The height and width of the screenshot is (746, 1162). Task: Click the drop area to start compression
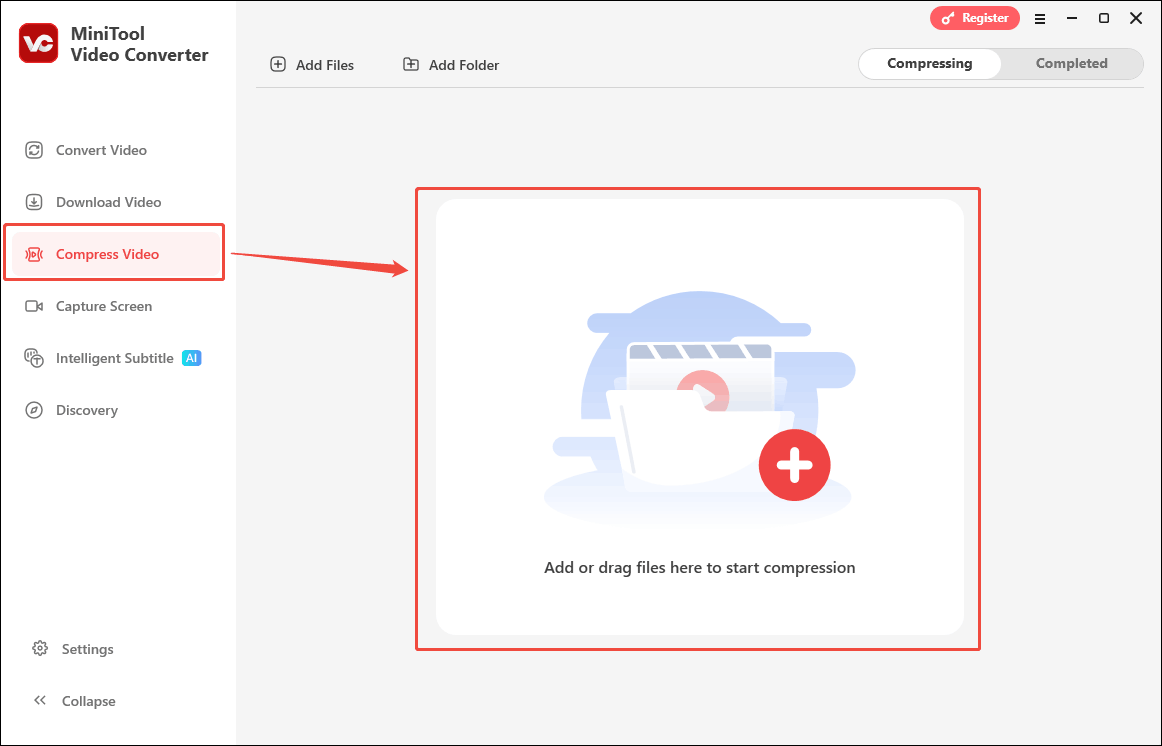click(x=699, y=567)
